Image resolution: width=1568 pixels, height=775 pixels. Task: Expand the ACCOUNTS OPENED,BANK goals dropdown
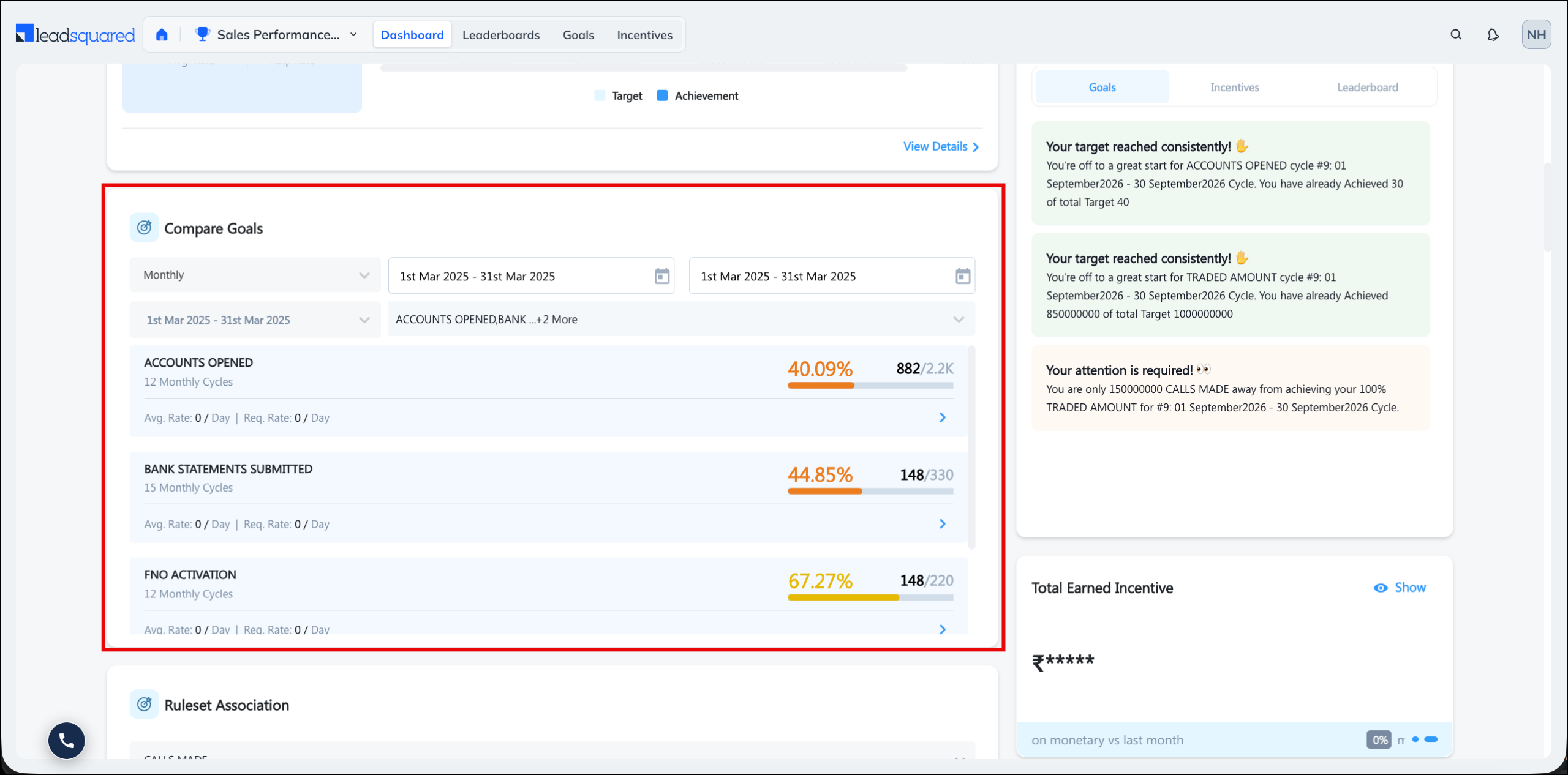click(681, 320)
